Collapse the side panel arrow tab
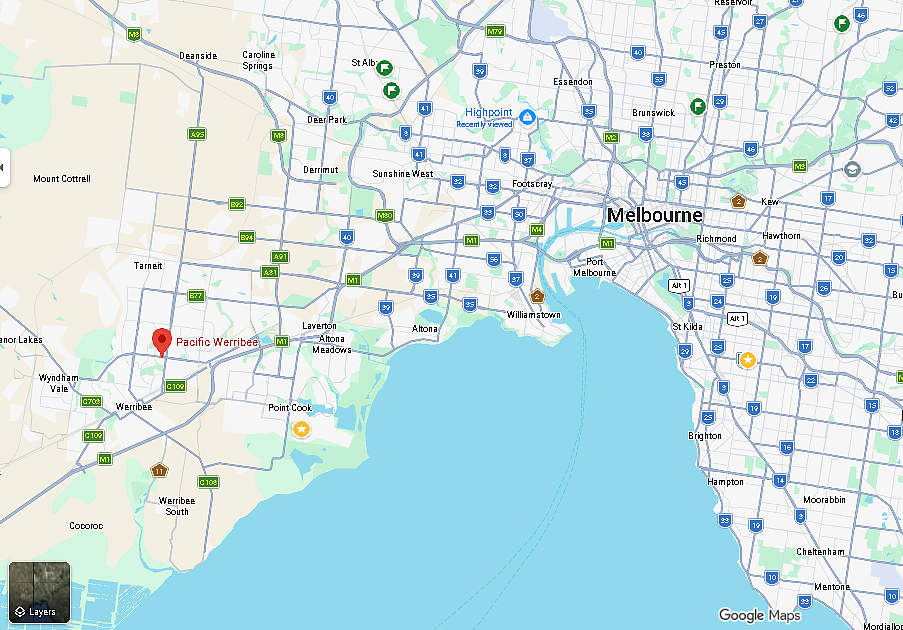This screenshot has height=630, width=903. coord(4,168)
